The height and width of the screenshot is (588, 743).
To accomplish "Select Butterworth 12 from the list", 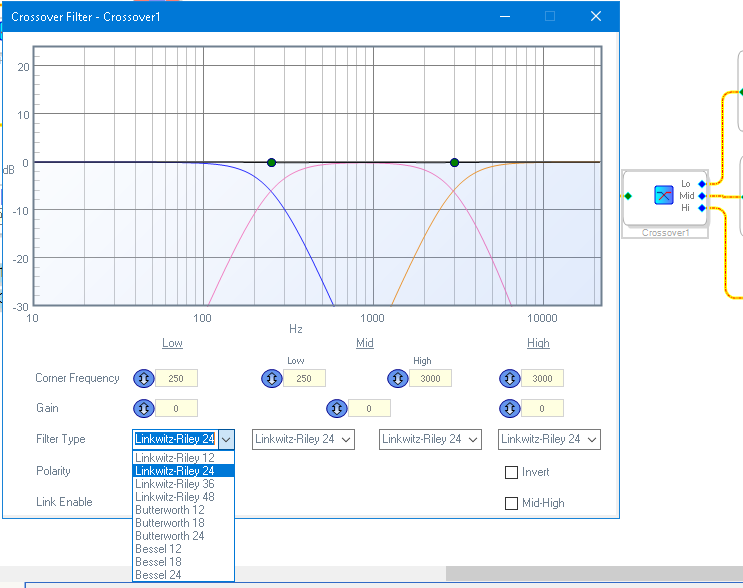I will coord(183,510).
